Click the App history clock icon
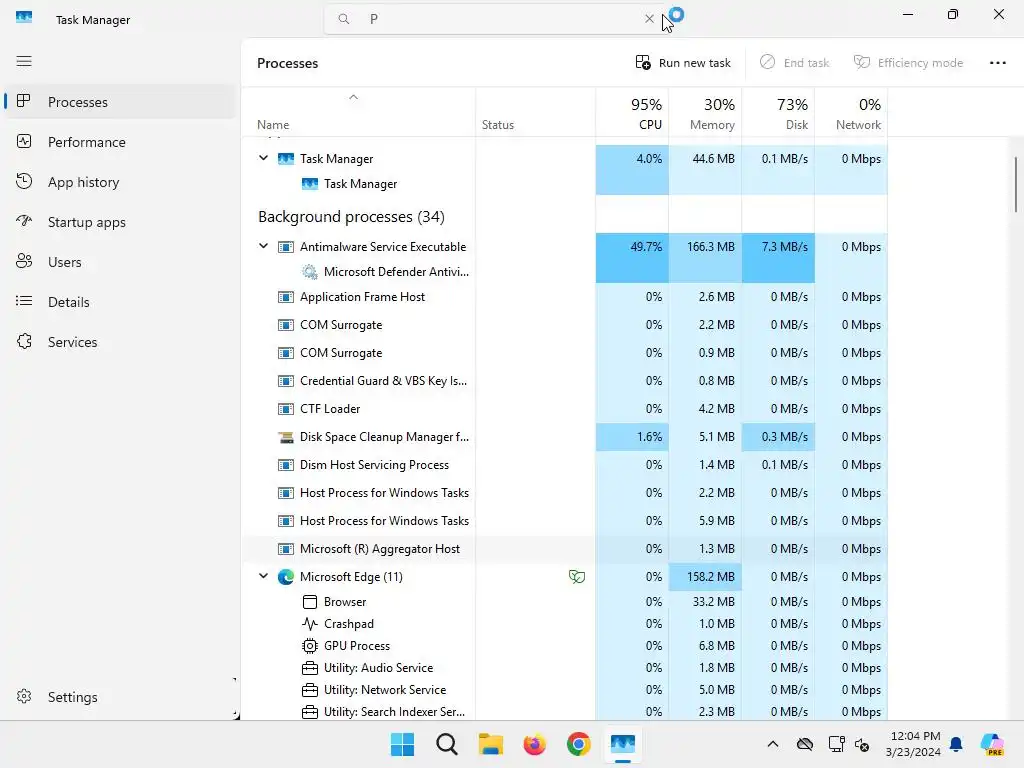Screen dimensions: 1024x768 point(24,182)
